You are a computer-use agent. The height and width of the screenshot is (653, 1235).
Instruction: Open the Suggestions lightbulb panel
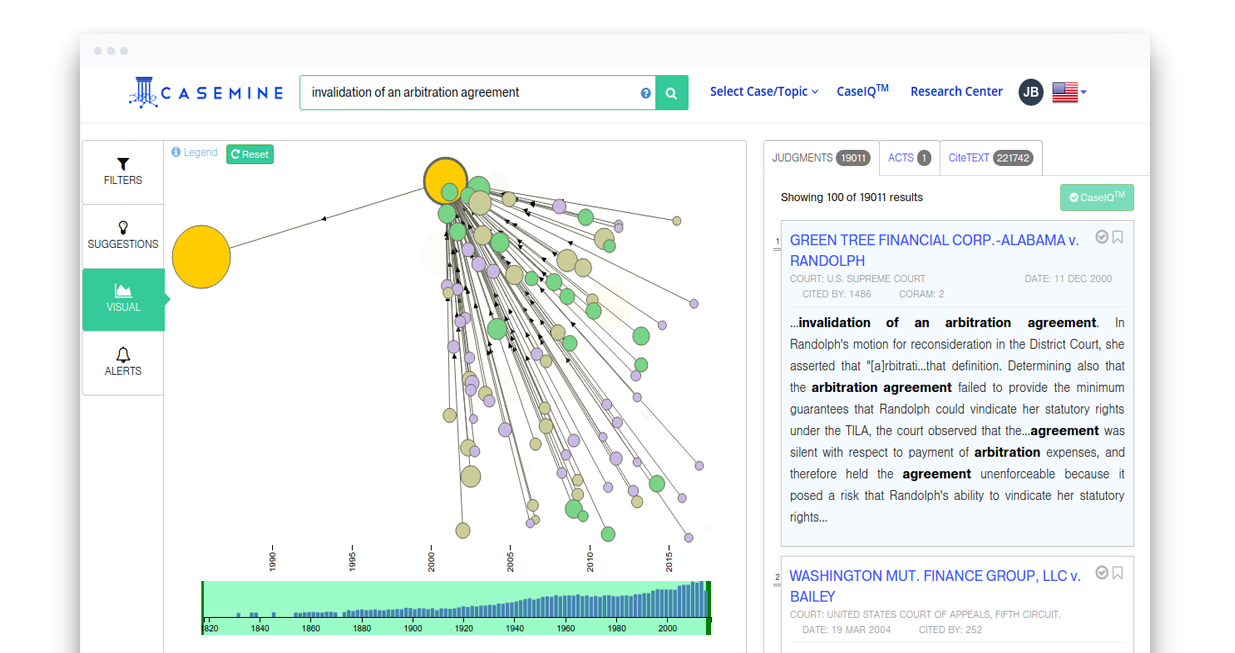tap(123, 235)
